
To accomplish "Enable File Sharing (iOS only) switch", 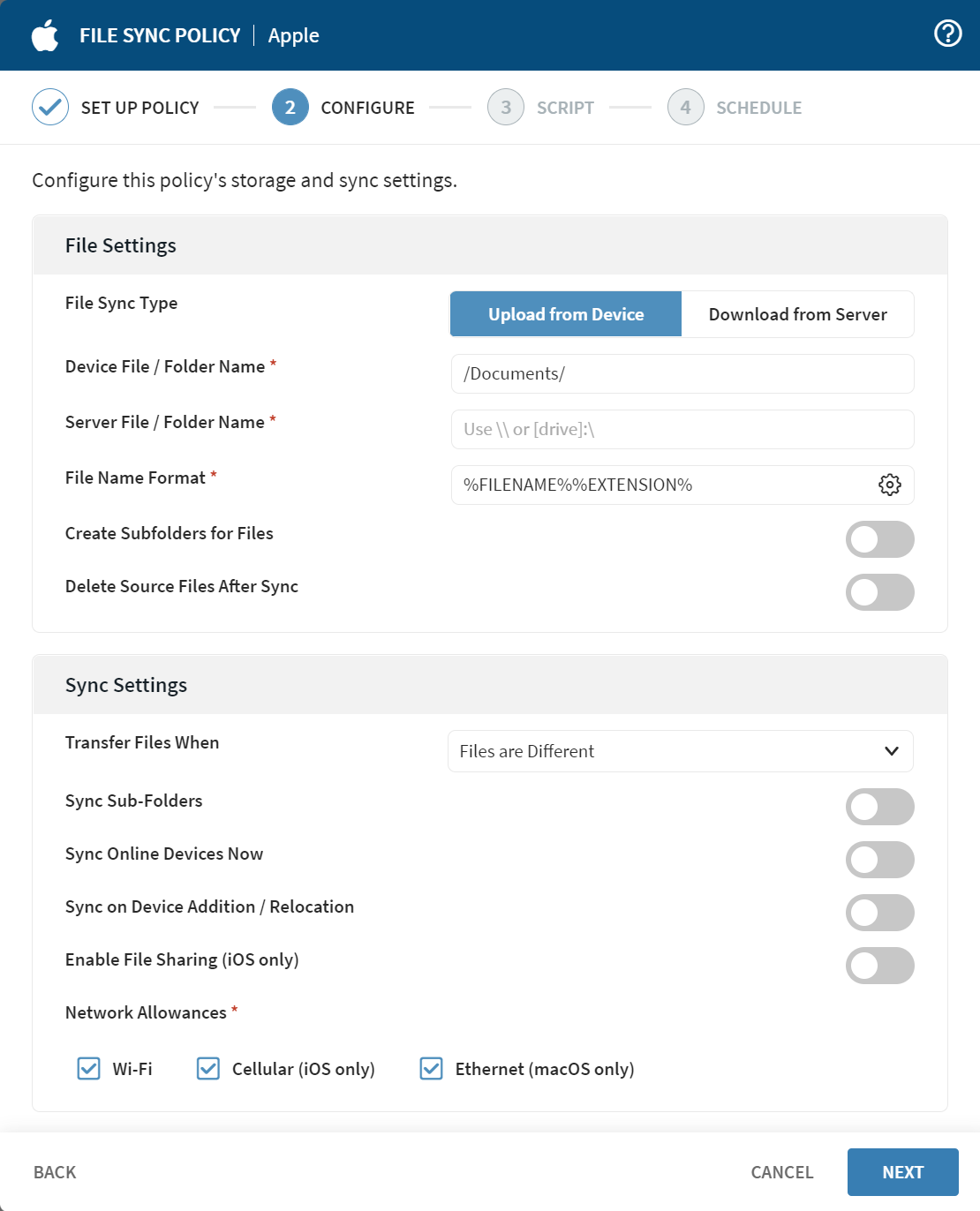I will pyautogui.click(x=879, y=966).
